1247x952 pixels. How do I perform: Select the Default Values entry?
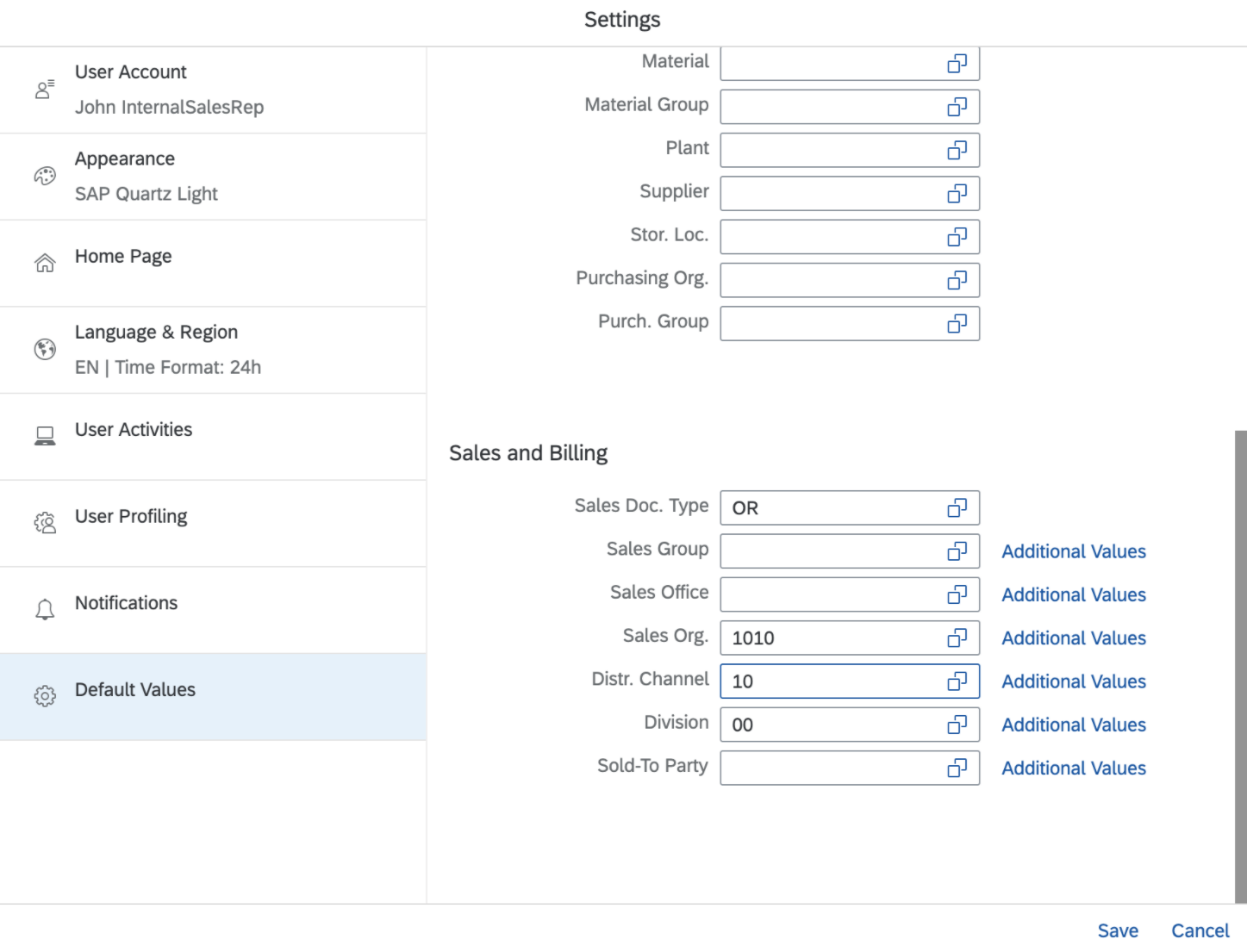[213, 697]
